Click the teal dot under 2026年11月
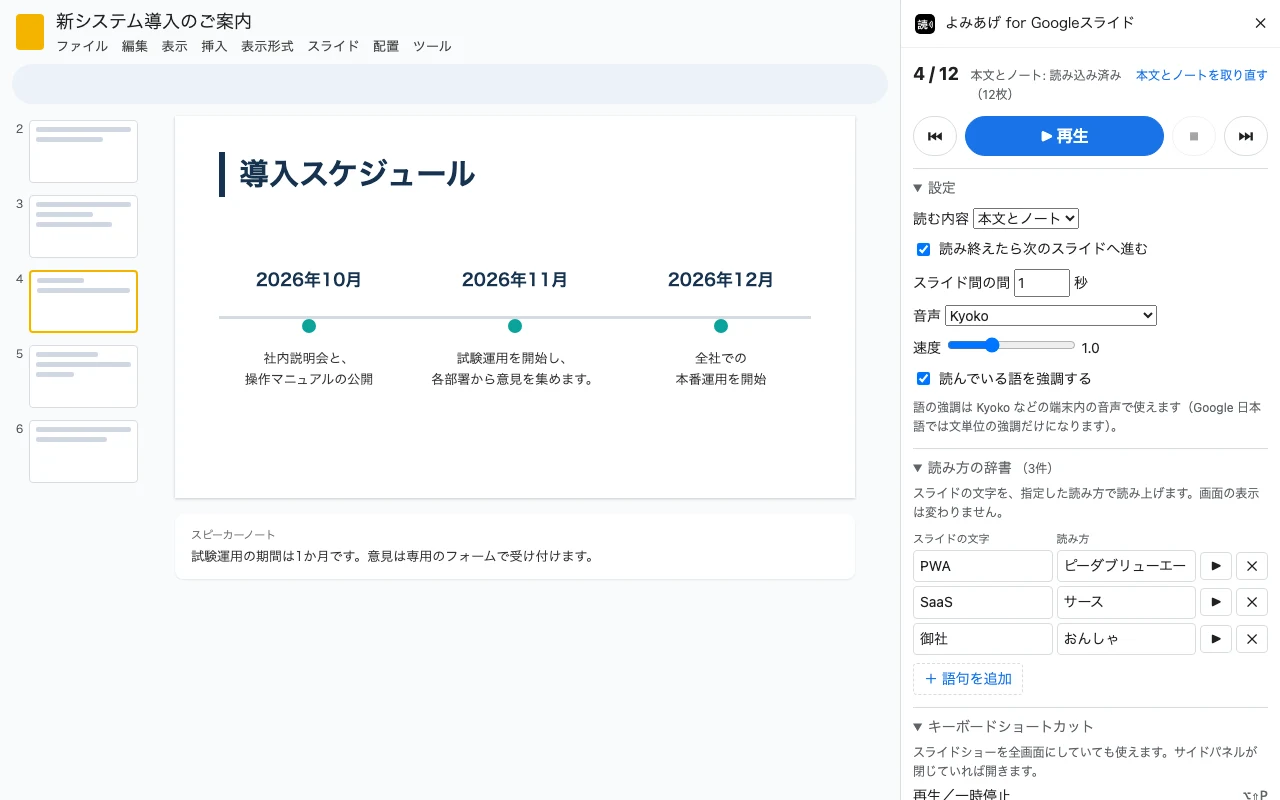Image resolution: width=1280 pixels, height=800 pixels. coord(515,326)
